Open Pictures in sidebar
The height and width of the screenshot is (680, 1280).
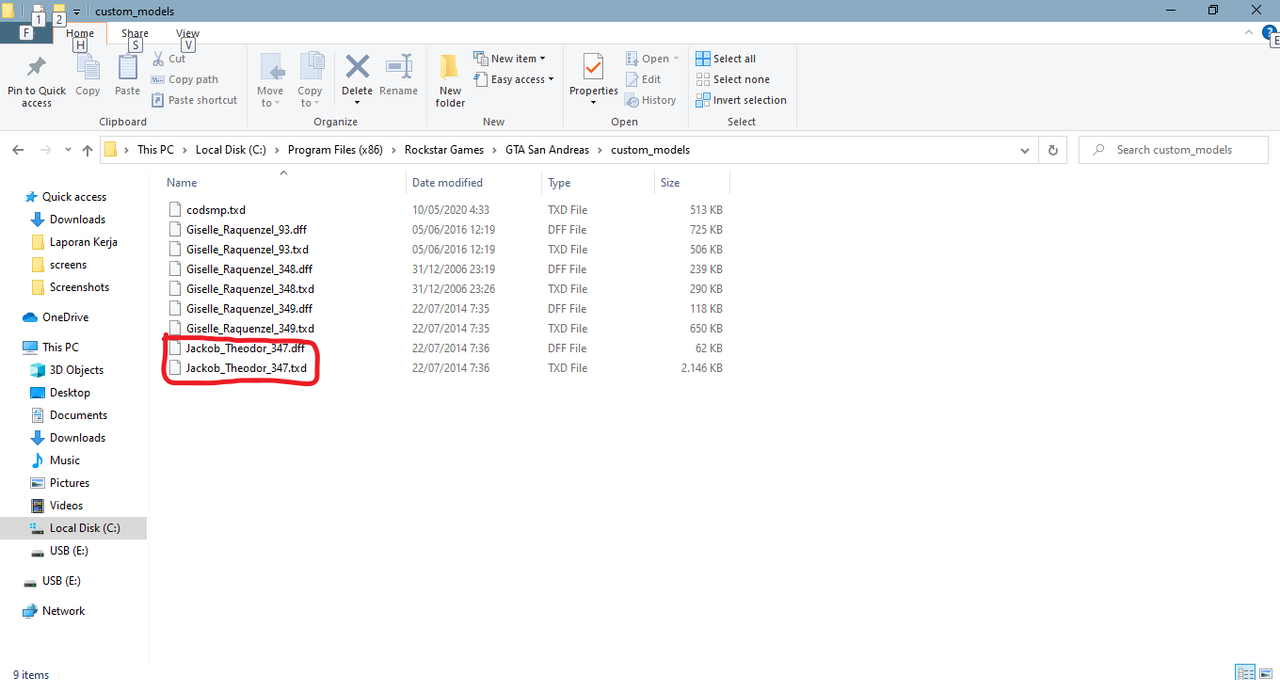coord(69,483)
